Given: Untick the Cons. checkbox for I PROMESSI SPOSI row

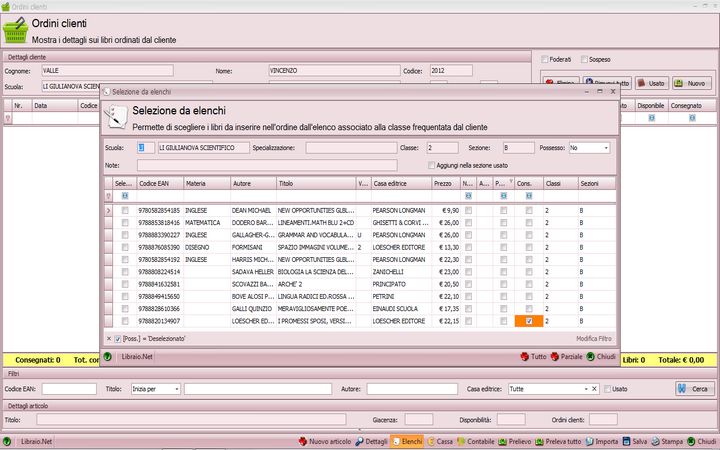Looking at the screenshot, I should [x=529, y=321].
